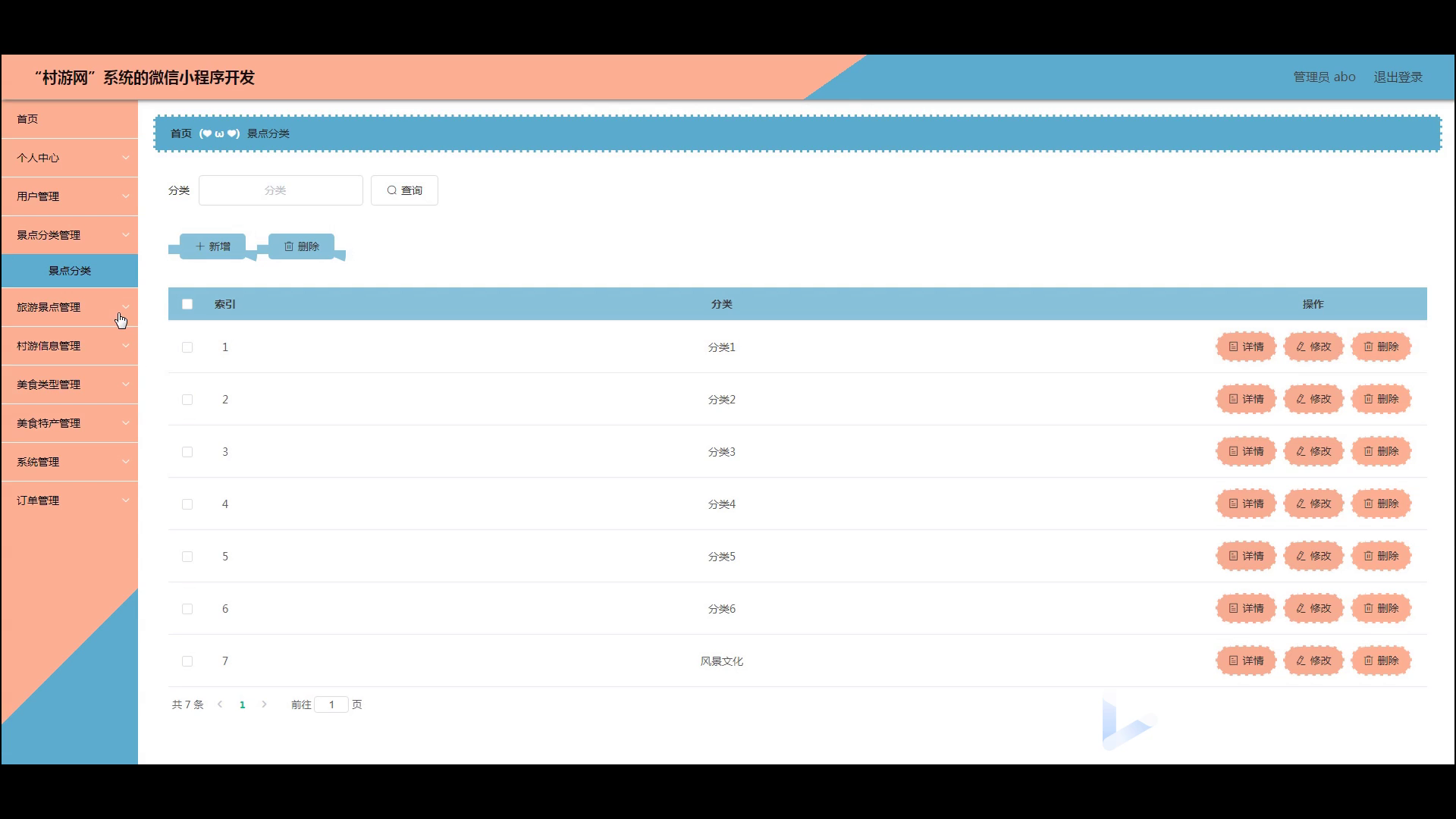Check the checkbox for row 4
Viewport: 1456px width, 819px height.
187,504
